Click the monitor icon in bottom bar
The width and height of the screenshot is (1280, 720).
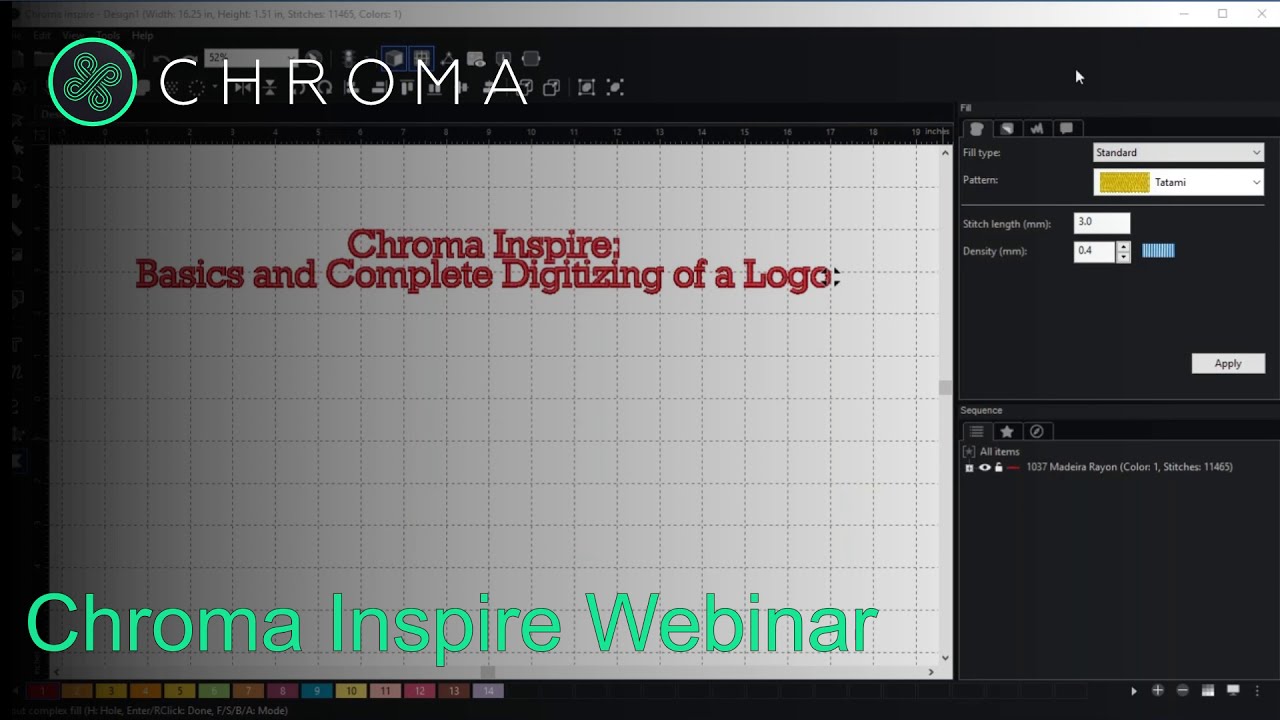1233,691
